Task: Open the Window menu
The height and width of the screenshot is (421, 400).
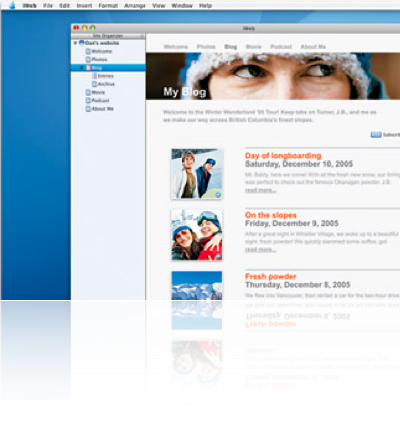Action: click(182, 6)
